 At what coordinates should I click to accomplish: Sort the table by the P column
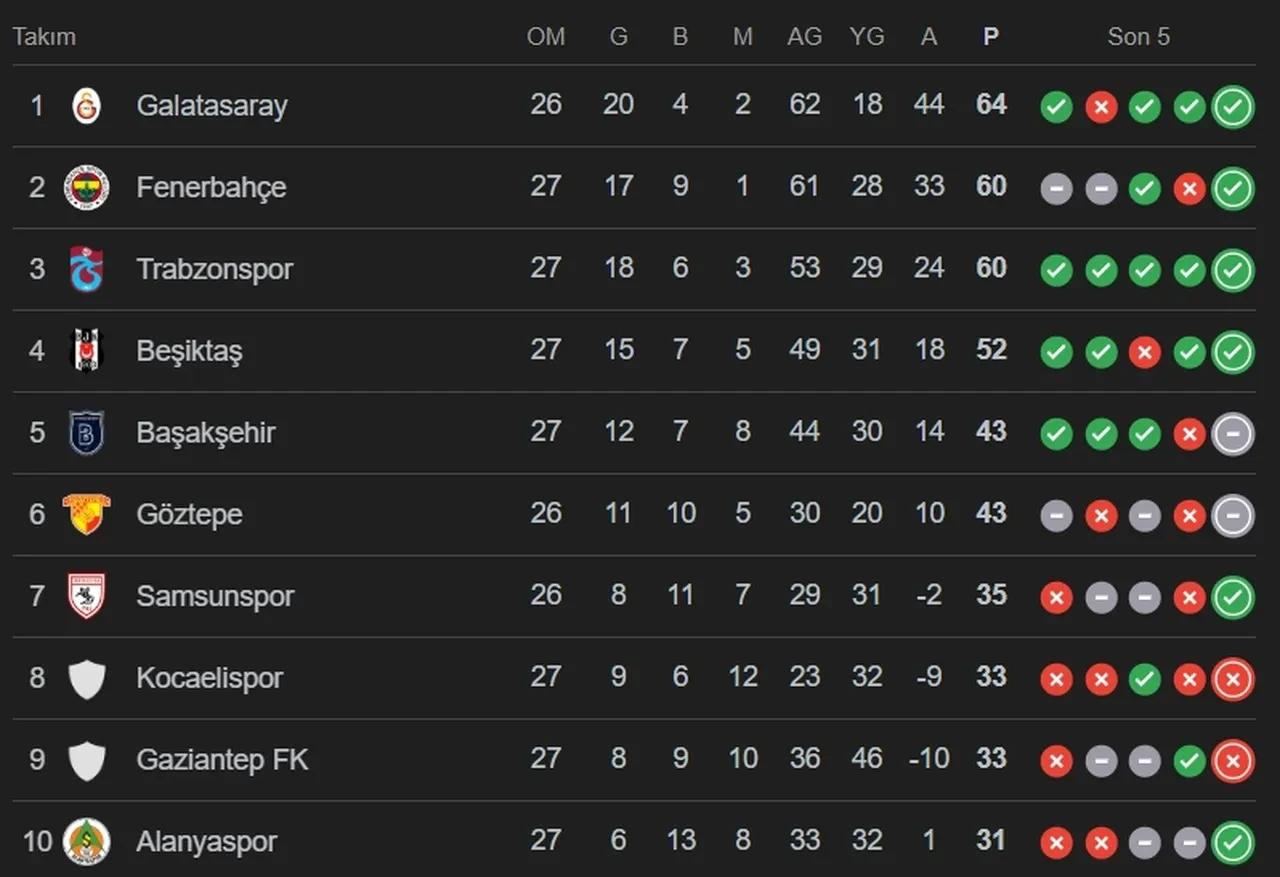coord(990,37)
